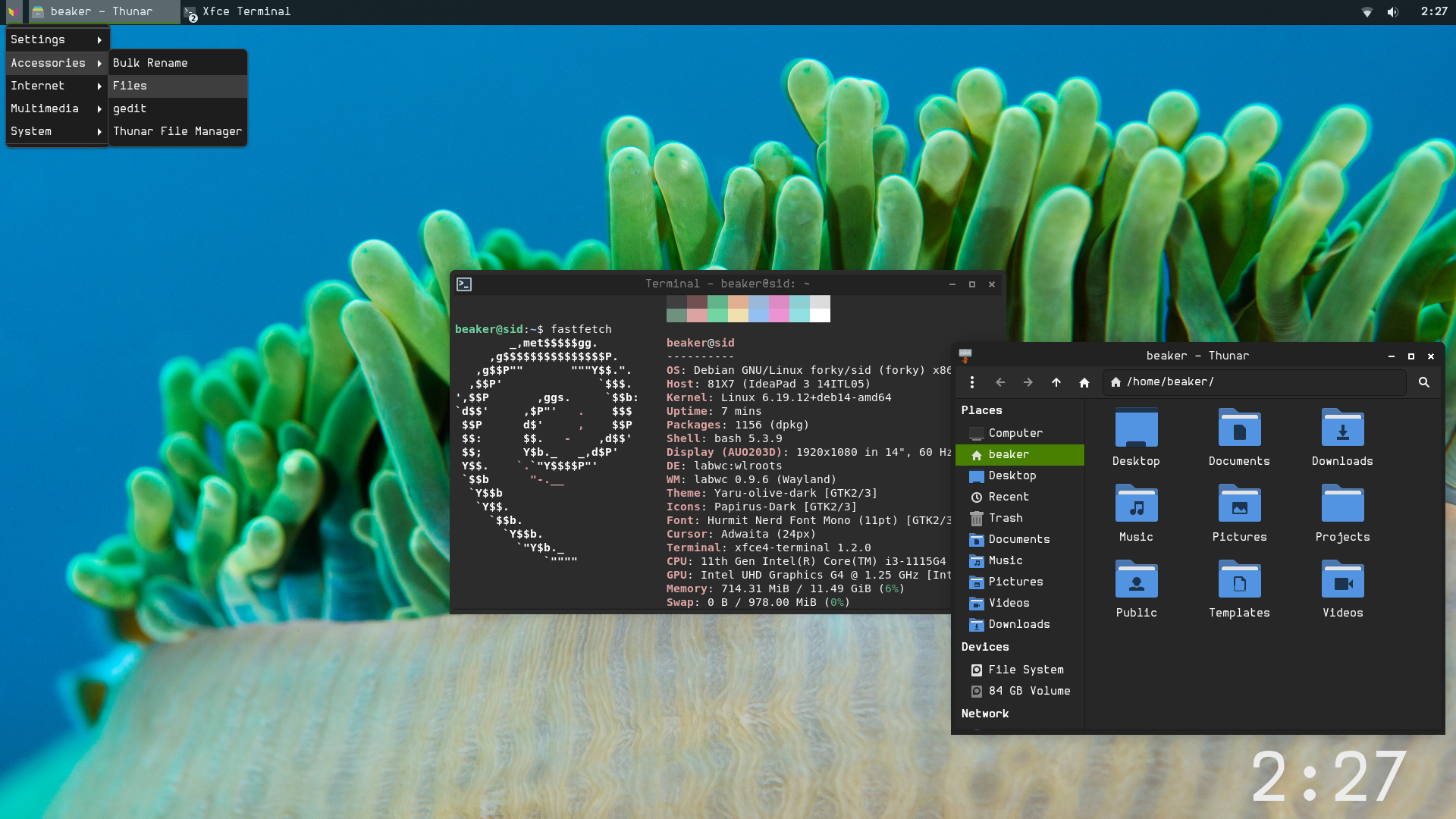Viewport: 1456px width, 819px height.
Task: Switch to Xfce Terminal taskbar button
Action: (238, 11)
